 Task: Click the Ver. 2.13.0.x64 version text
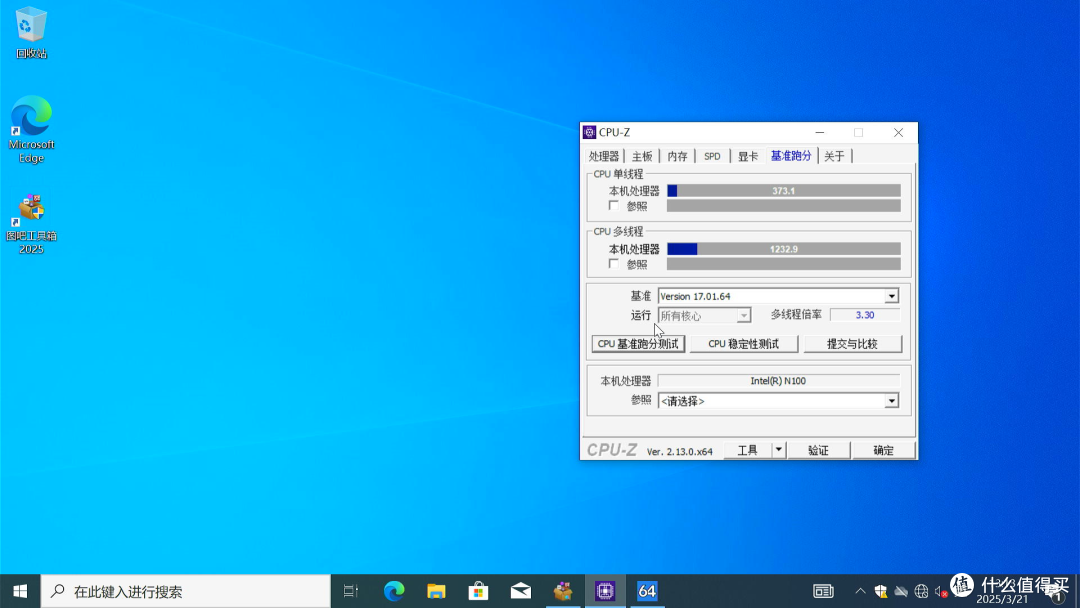(679, 452)
